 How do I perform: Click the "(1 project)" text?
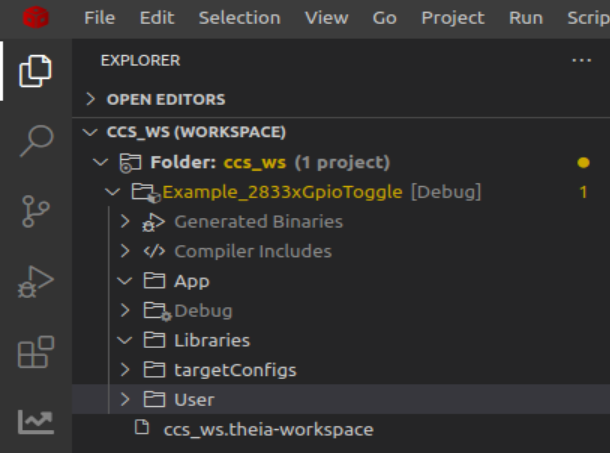[x=342, y=163]
